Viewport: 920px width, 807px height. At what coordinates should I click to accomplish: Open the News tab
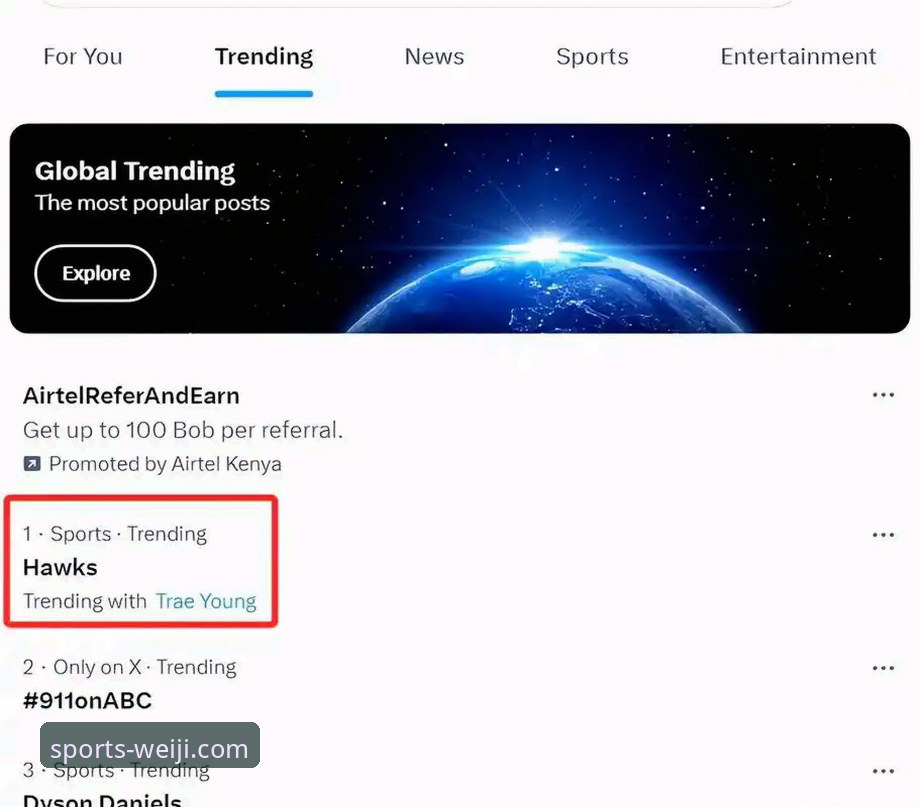tap(434, 57)
